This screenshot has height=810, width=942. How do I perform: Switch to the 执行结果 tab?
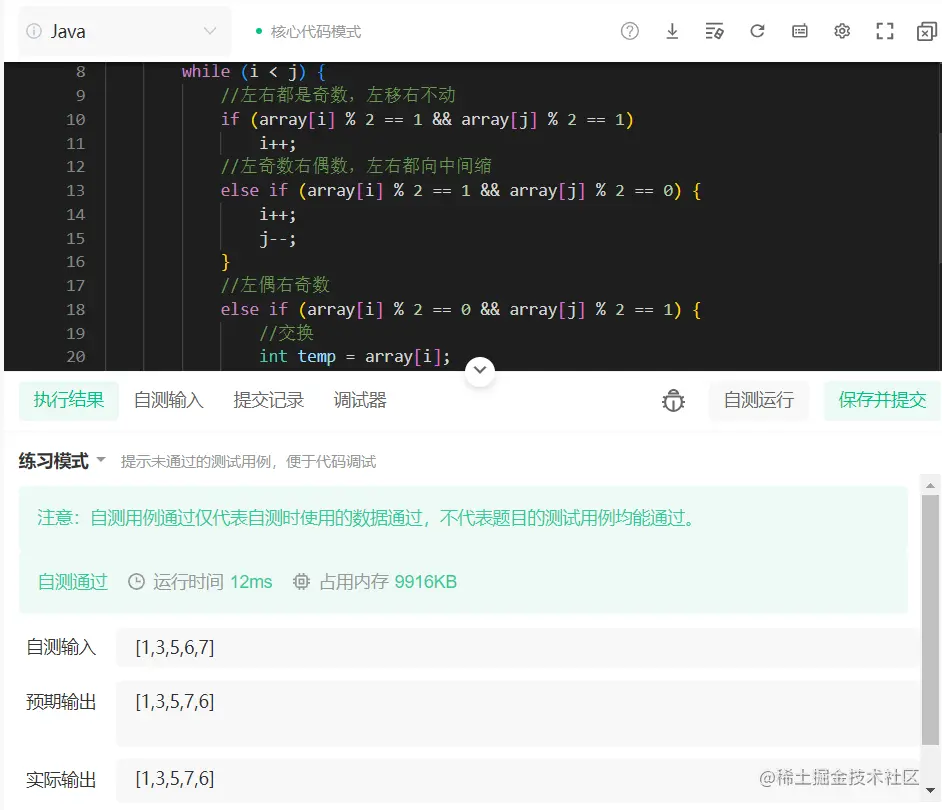68,400
